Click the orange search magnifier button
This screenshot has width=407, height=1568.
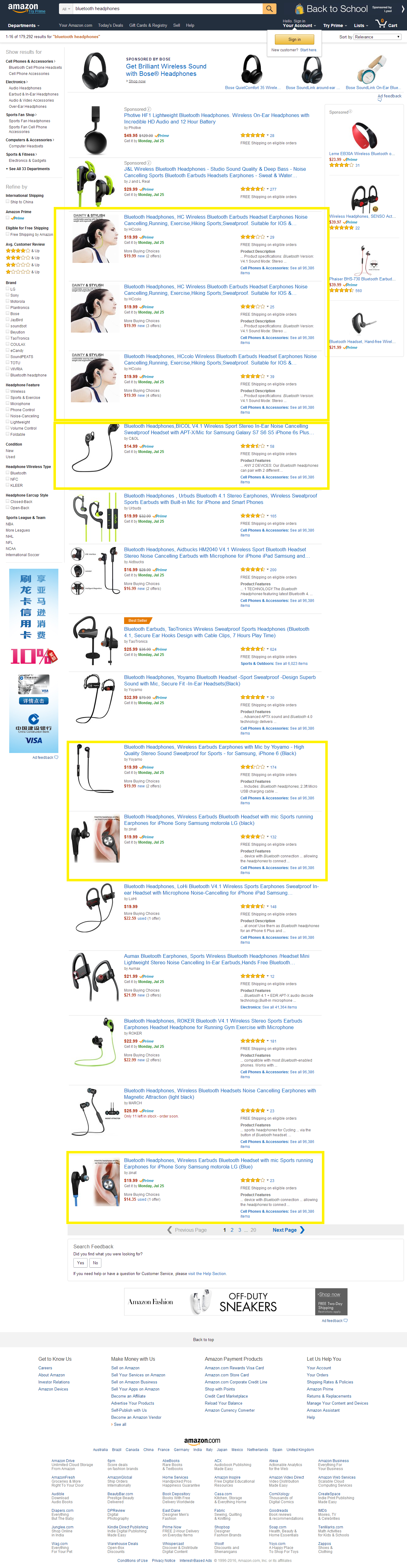tap(269, 9)
